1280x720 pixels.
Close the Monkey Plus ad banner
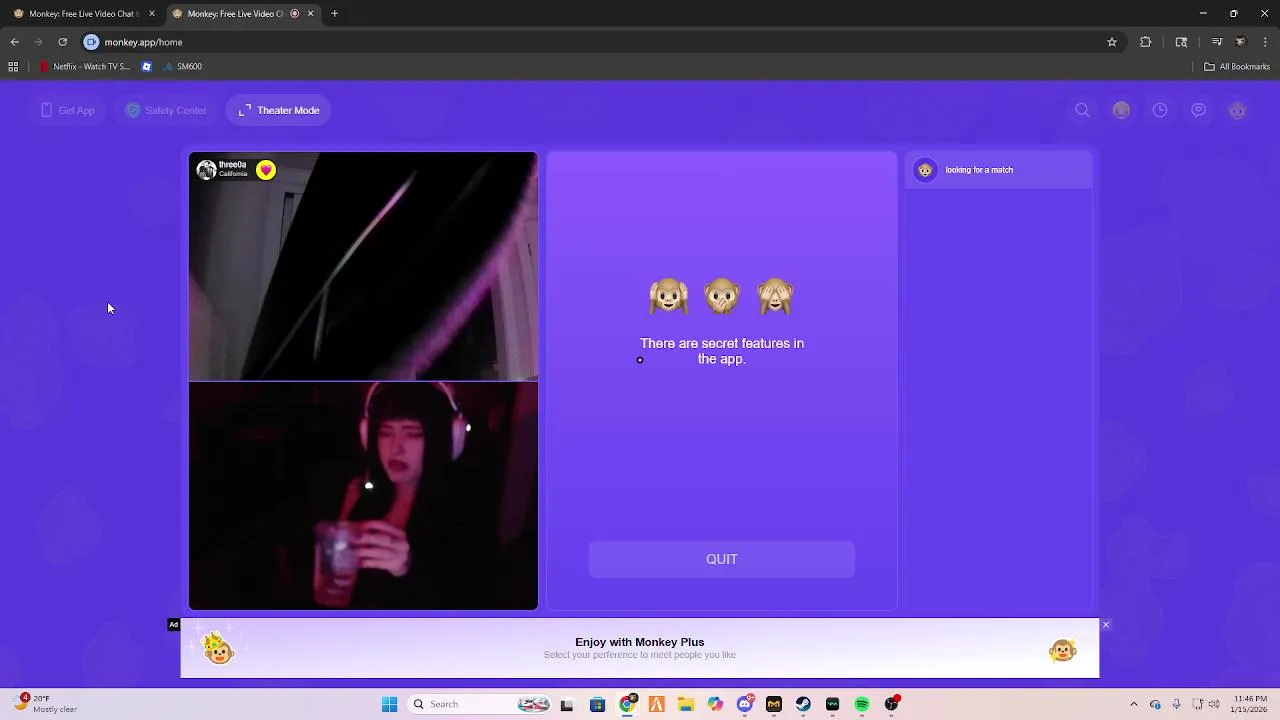pyautogui.click(x=1105, y=625)
